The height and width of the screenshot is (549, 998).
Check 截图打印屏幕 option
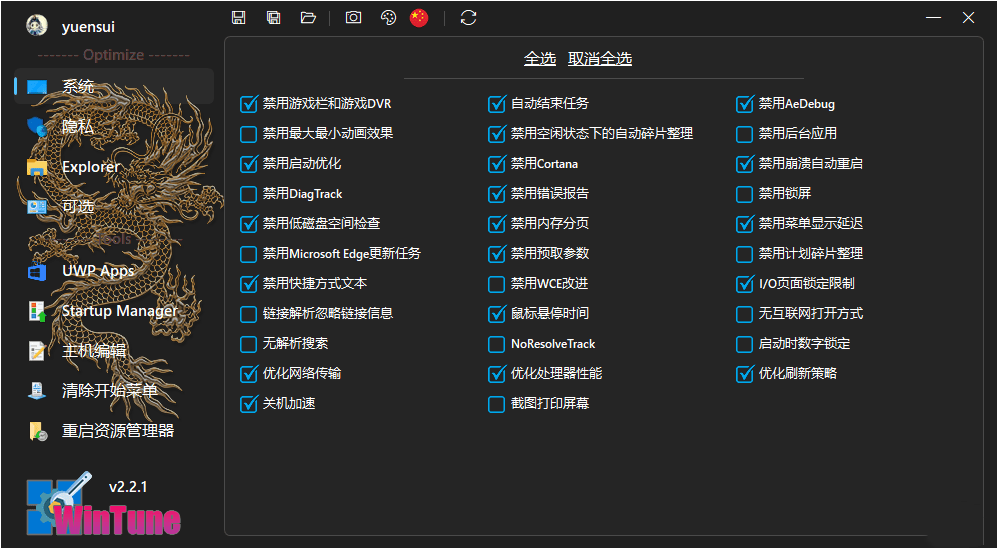496,404
